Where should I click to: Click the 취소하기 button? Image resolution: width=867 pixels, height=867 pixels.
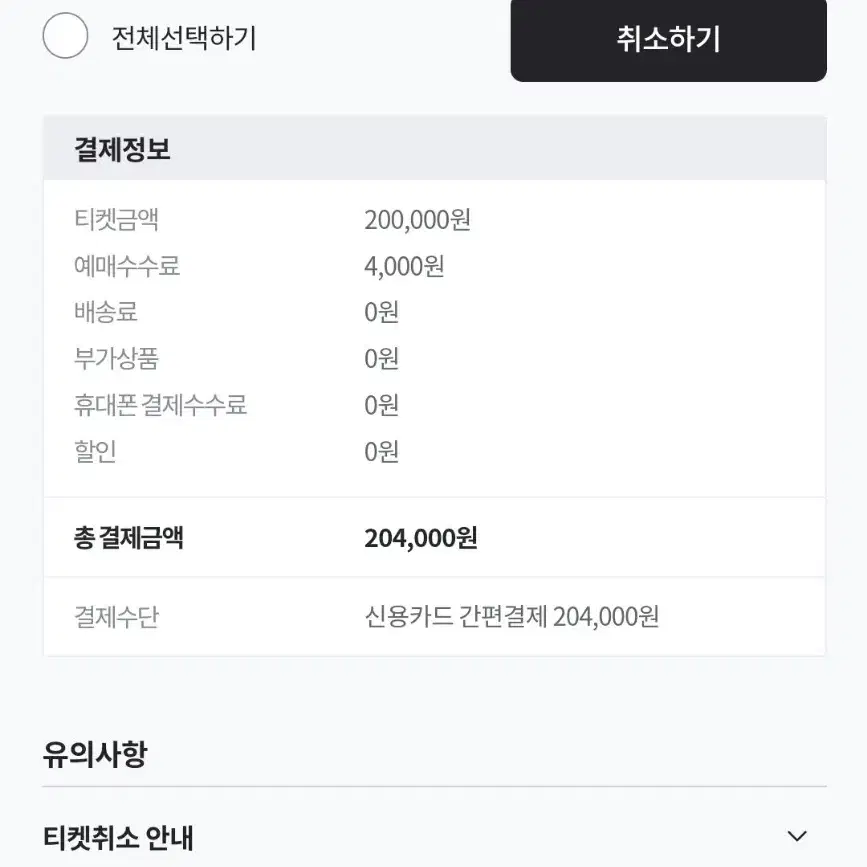668,39
